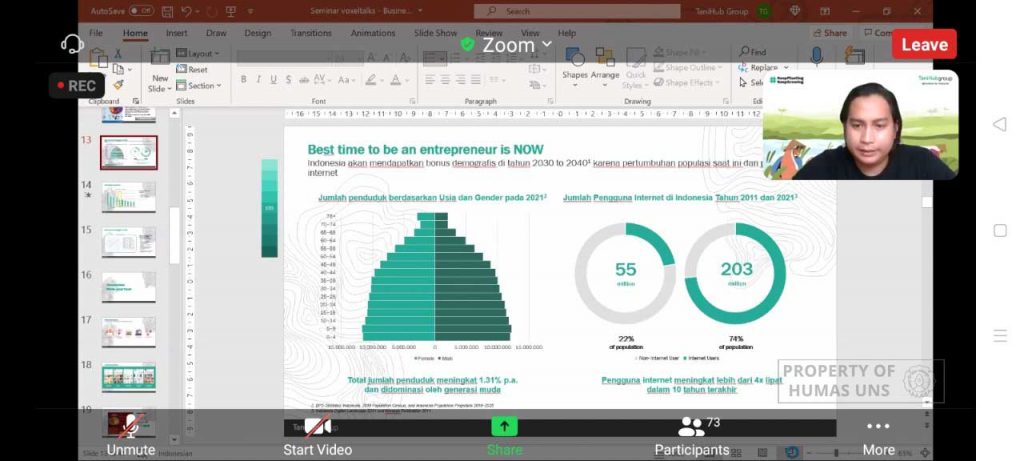
Task: Expand the Zoom meeting info chevron
Action: tap(547, 44)
